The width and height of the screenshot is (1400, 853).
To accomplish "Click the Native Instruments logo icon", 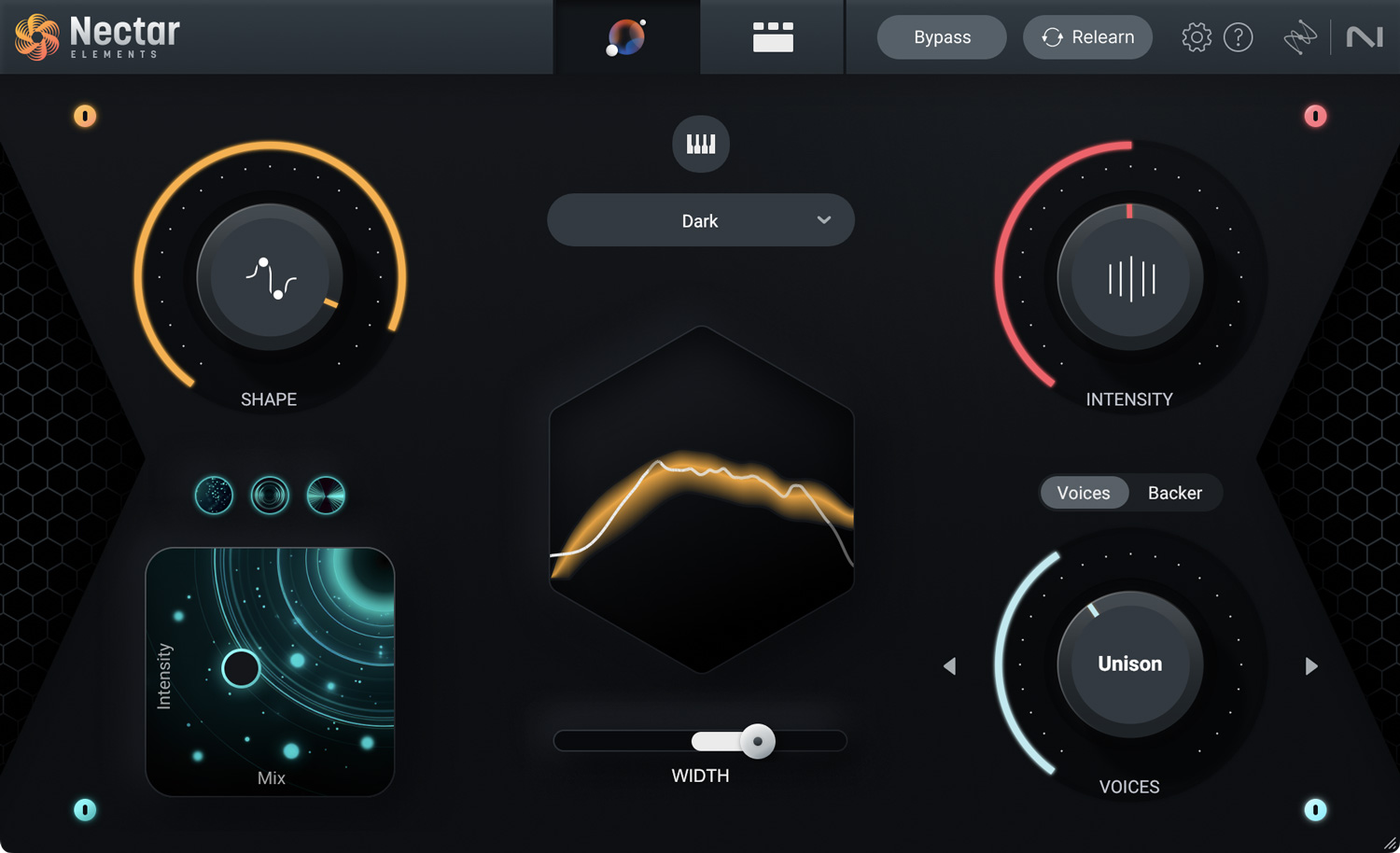I will click(1364, 37).
